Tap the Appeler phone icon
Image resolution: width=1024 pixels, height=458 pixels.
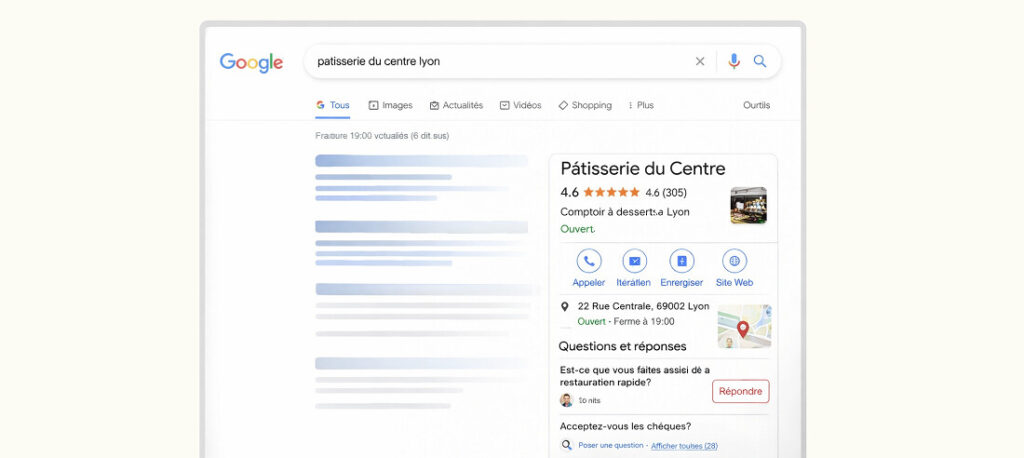click(588, 261)
